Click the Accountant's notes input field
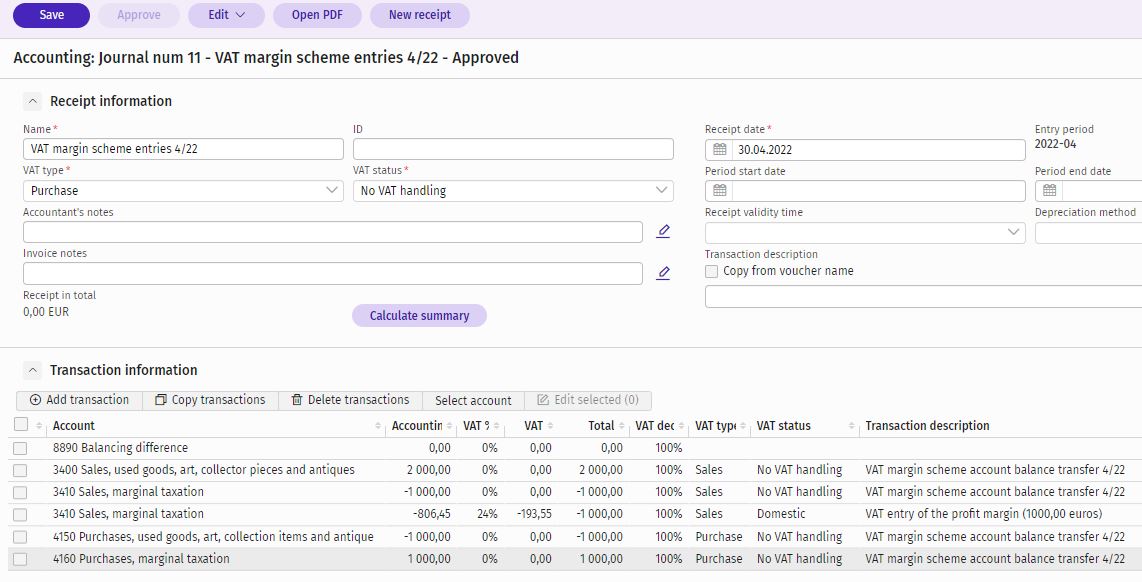Screen dimensions: 1142x582 [x=333, y=232]
